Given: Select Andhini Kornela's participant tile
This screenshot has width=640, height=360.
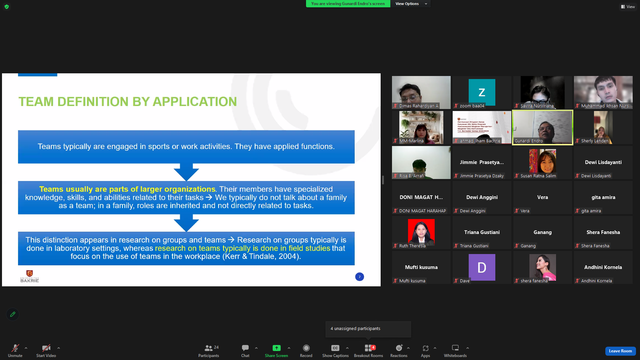Looking at the screenshot, I should pos(603,267).
